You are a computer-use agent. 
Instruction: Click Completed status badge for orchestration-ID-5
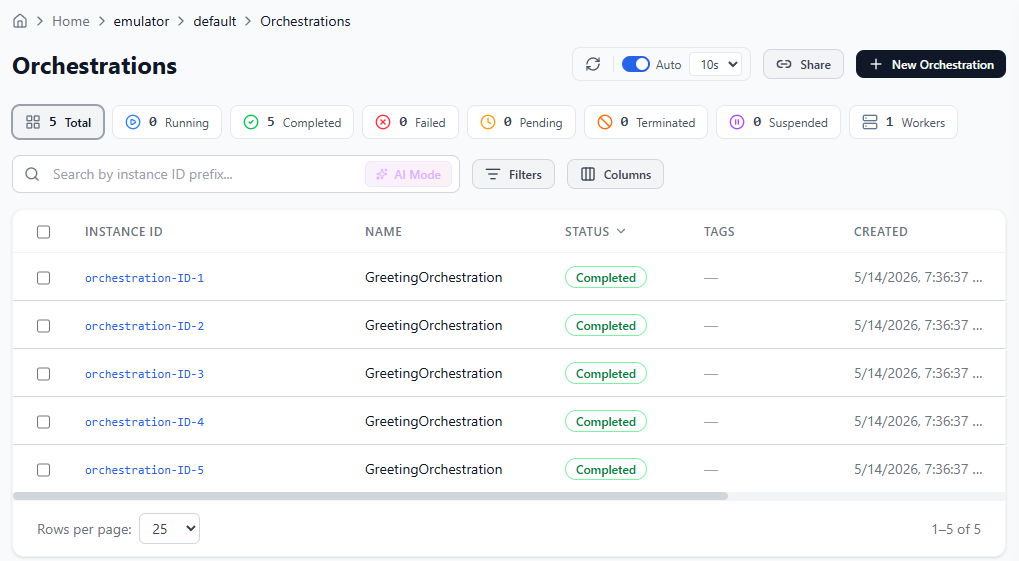[606, 470]
